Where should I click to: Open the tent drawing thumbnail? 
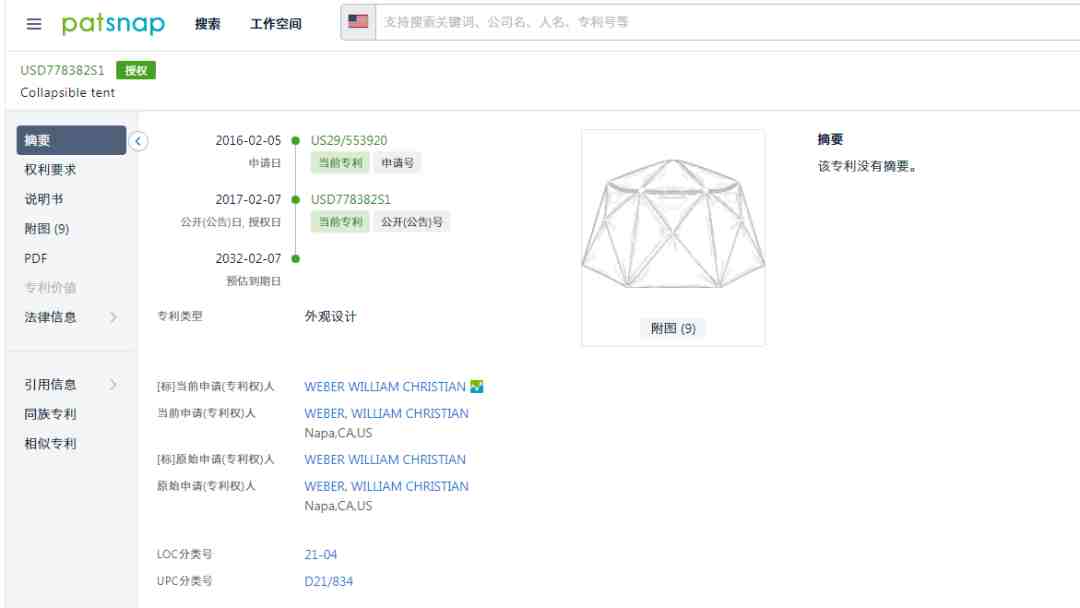673,223
